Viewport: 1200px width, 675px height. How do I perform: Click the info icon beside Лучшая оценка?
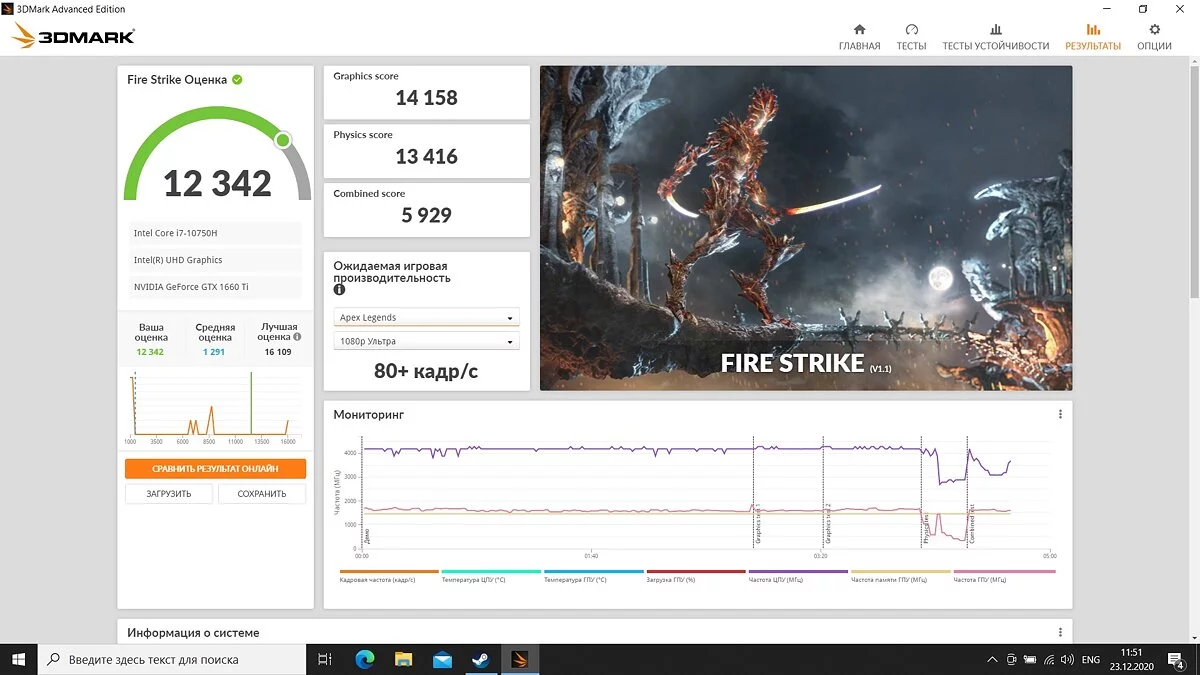(297, 338)
